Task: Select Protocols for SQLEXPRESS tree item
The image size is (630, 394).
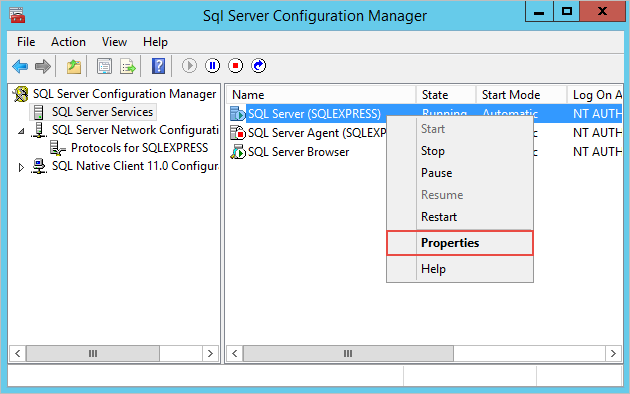Action: pos(139,148)
